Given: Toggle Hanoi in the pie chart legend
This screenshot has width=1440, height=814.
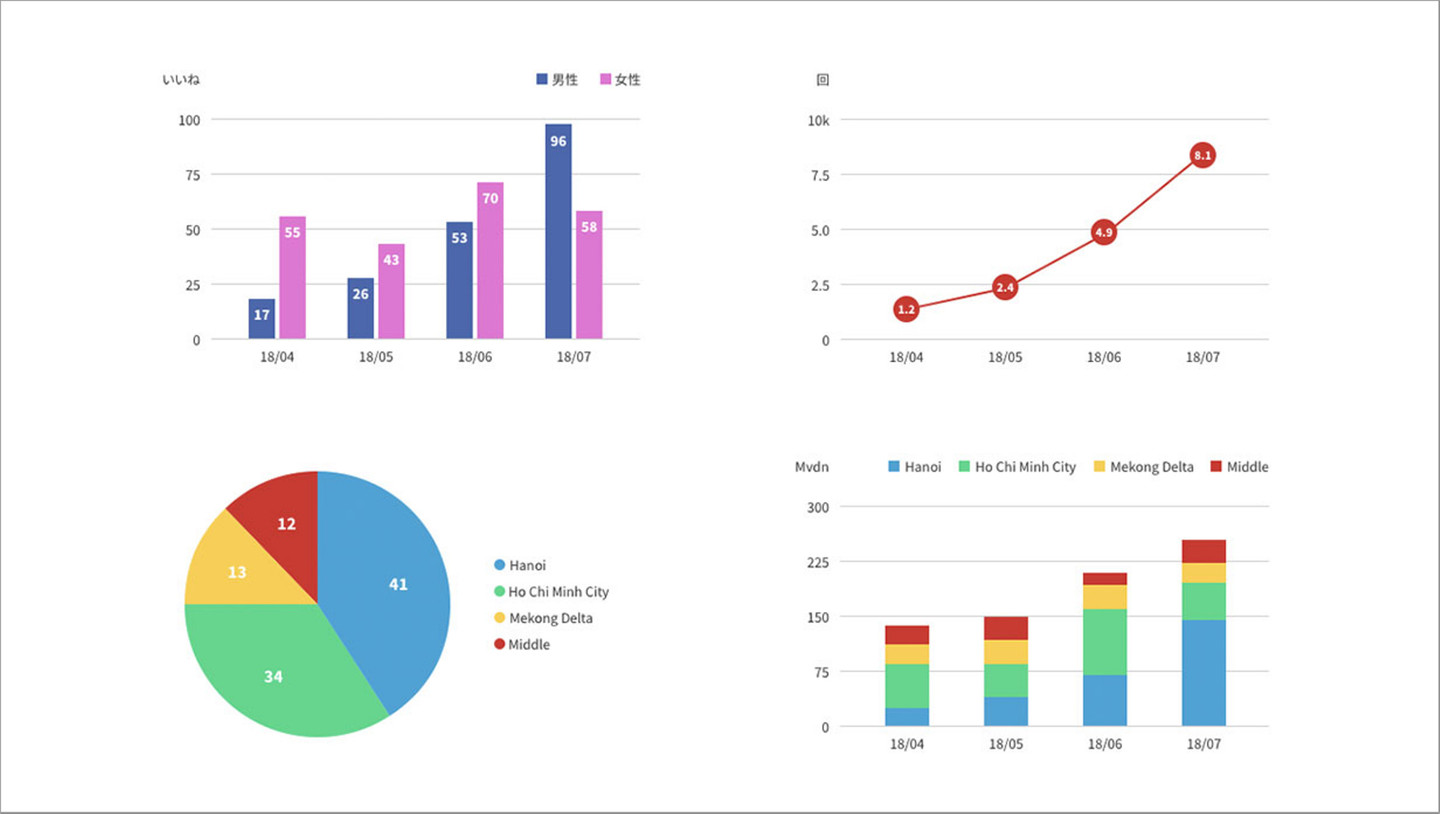Looking at the screenshot, I should (527, 565).
